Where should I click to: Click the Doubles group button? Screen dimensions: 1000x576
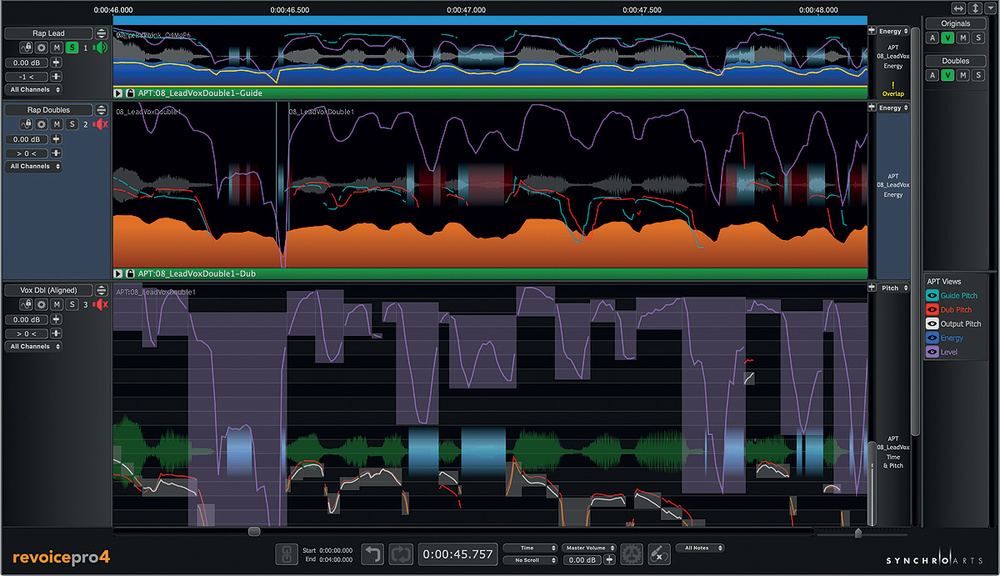(x=956, y=61)
